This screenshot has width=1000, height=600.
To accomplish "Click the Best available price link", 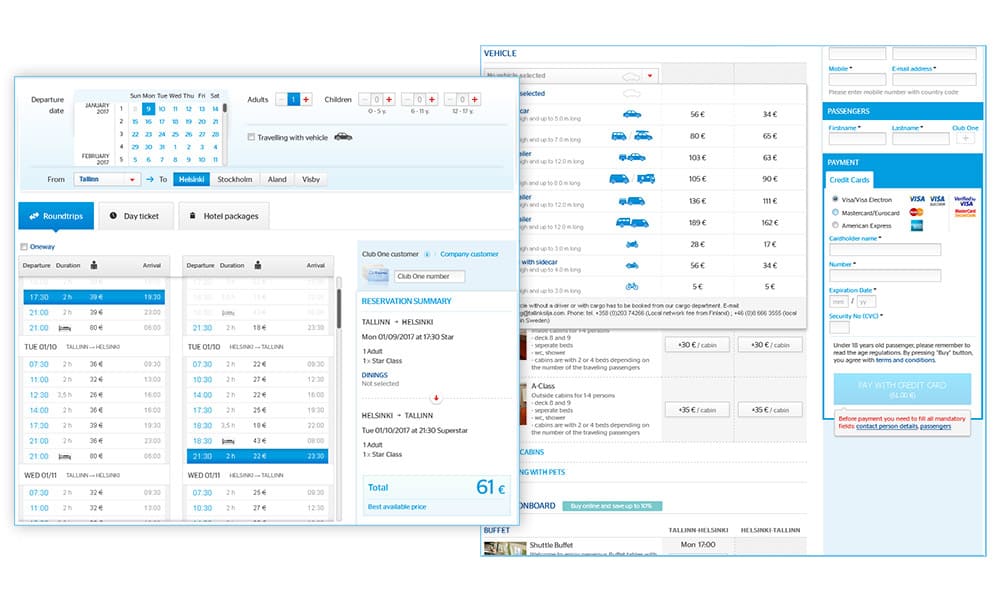I will coord(397,507).
